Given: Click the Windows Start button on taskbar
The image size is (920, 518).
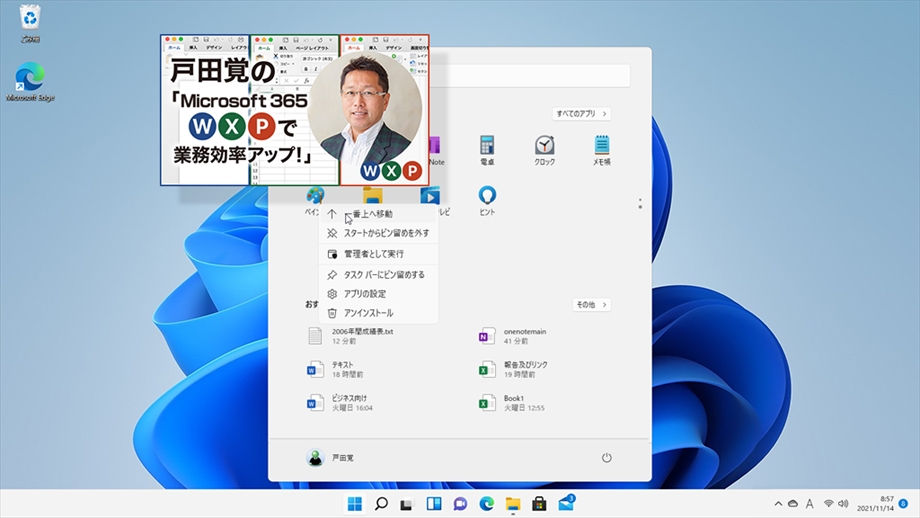Looking at the screenshot, I should pos(354,503).
